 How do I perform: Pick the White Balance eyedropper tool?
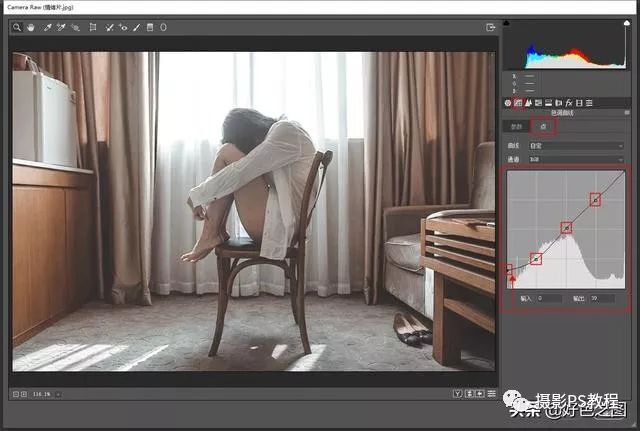point(47,28)
